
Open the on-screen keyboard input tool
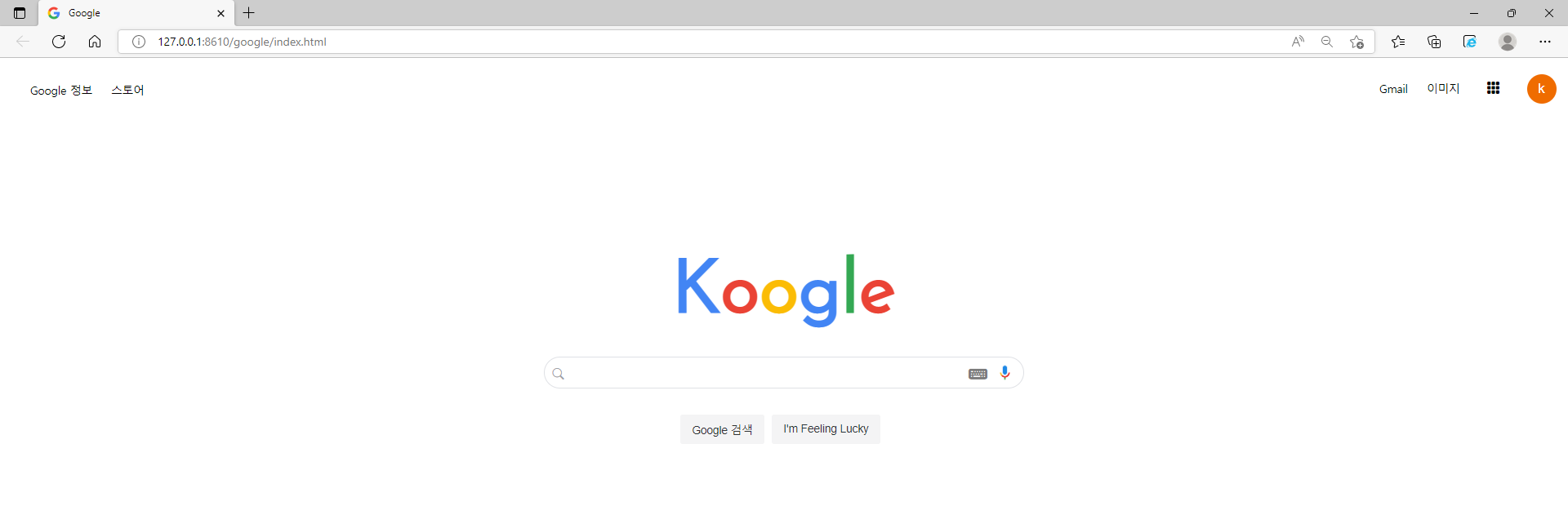978,374
